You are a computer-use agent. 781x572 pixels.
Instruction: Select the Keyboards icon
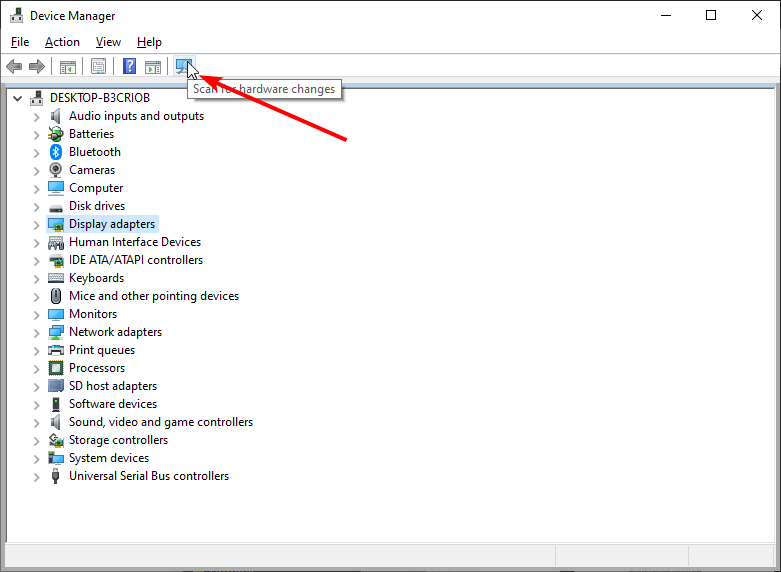[x=56, y=278]
